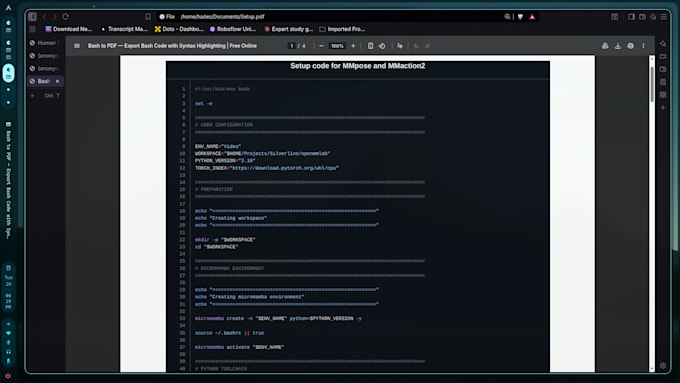Reload the Setup.pdf page
This screenshot has width=680, height=383.
65,16
